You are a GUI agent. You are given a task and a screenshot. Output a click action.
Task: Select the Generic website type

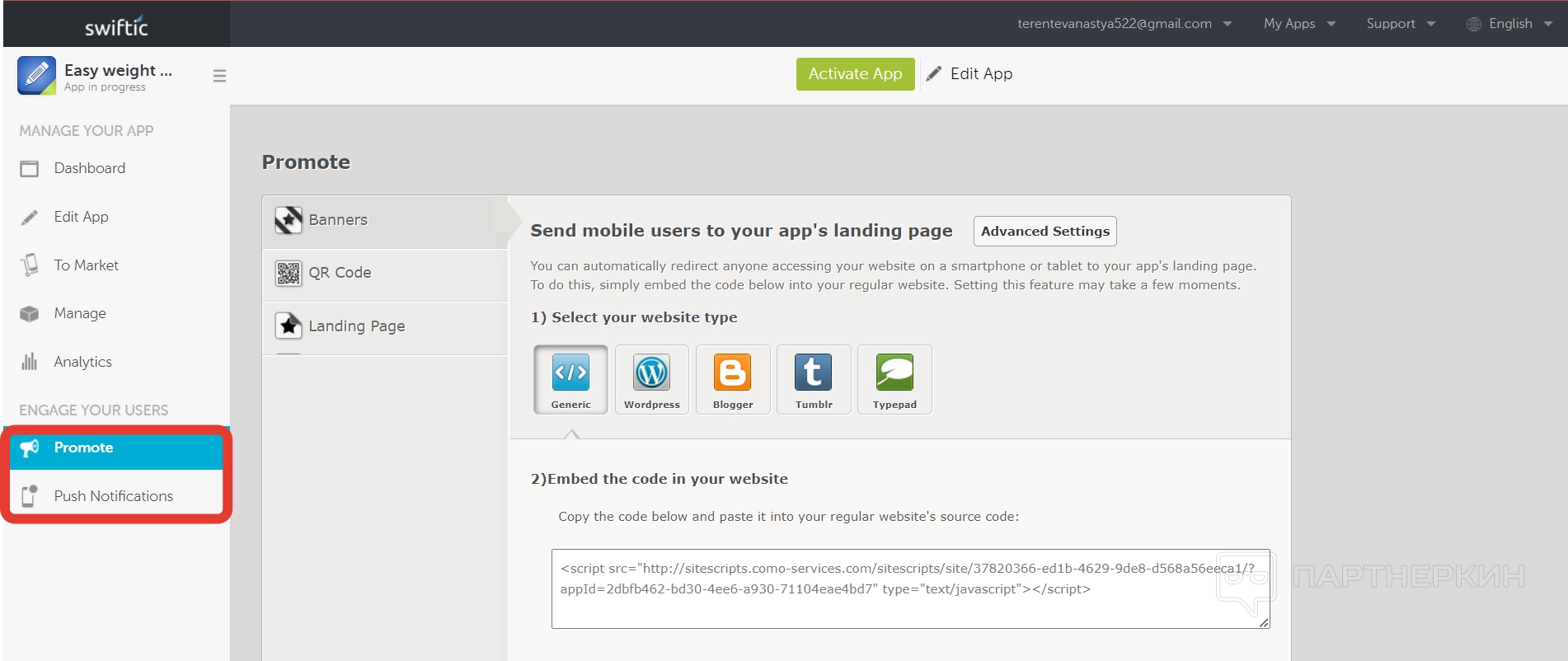click(570, 379)
